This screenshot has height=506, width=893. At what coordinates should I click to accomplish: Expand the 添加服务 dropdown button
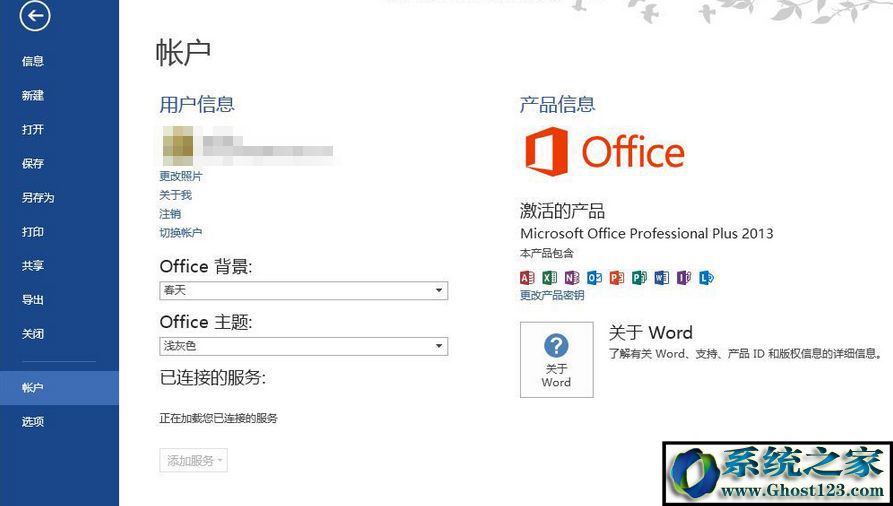[x=194, y=460]
